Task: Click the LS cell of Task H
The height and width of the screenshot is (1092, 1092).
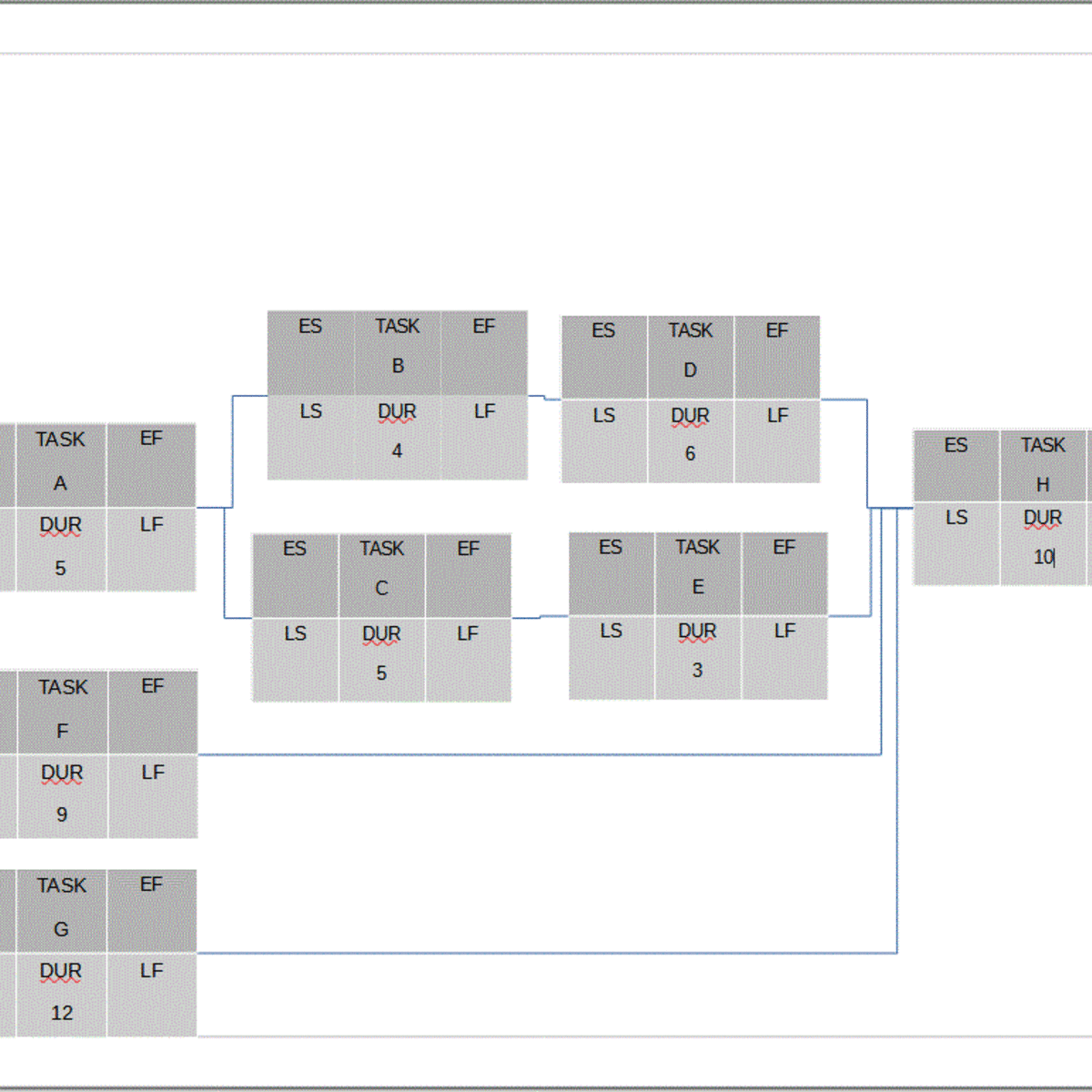Action: pyautogui.click(x=955, y=542)
